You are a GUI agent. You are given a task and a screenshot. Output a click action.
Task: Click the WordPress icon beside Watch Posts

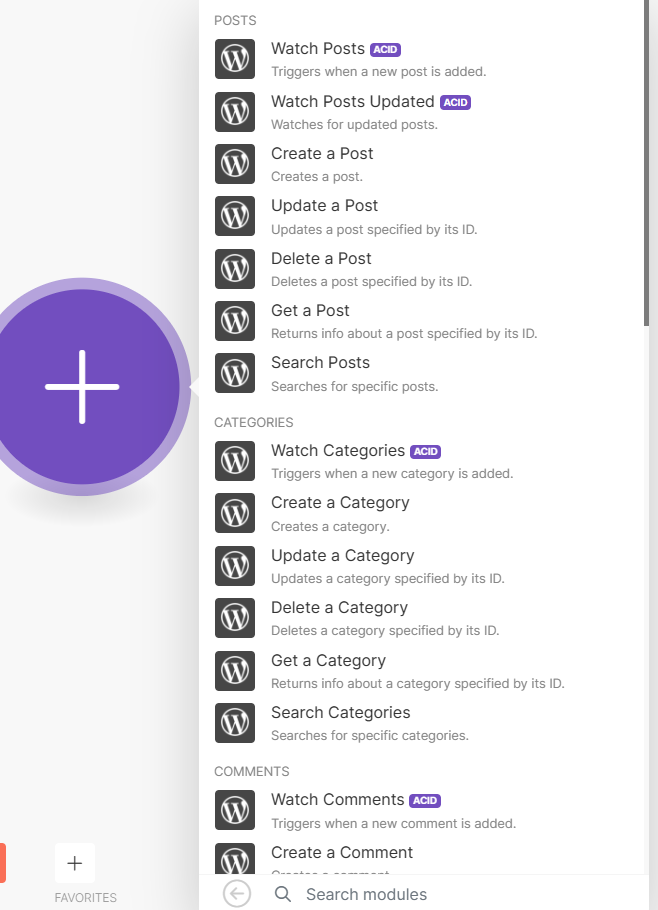click(235, 59)
